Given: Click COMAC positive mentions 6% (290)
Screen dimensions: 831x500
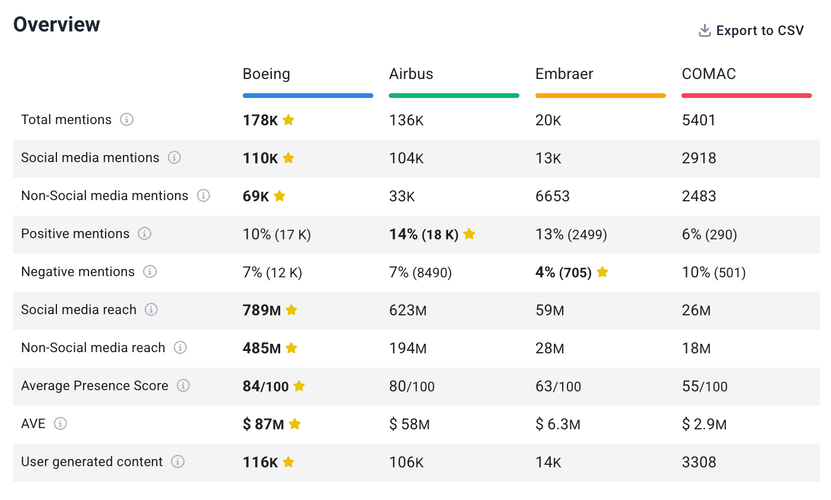Looking at the screenshot, I should click(x=709, y=234).
